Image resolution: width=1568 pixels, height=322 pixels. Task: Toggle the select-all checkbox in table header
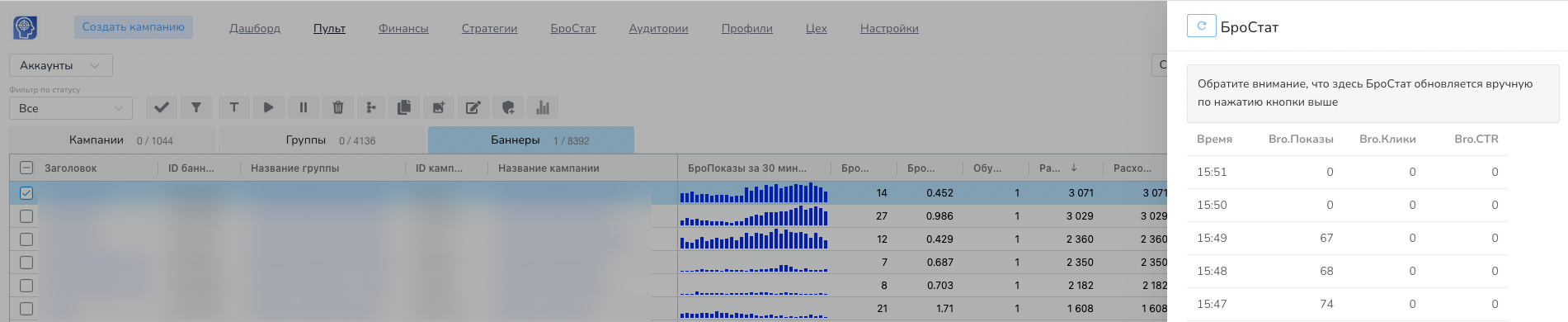[x=26, y=168]
